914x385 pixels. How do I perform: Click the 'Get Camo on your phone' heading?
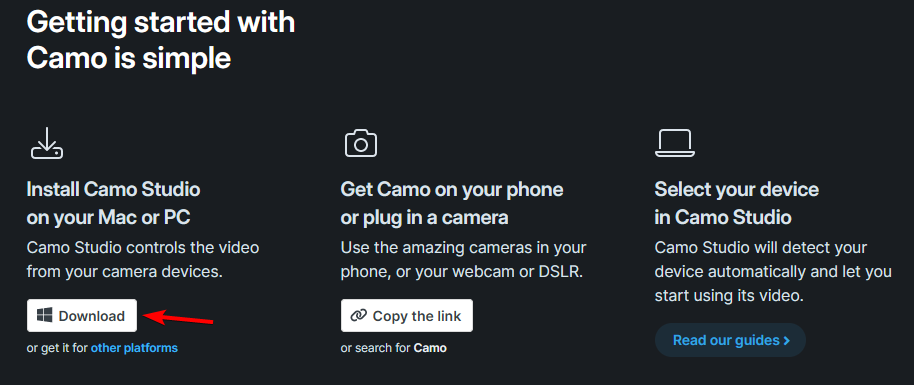pyautogui.click(x=452, y=204)
